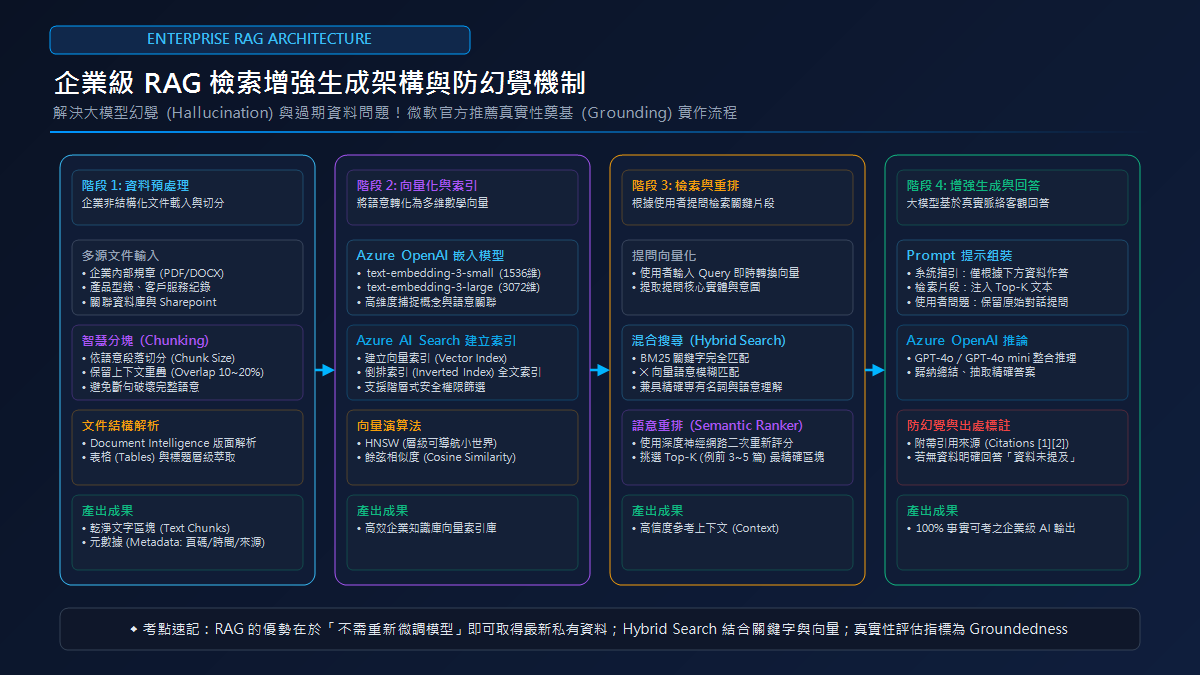Click the line '根據使用者提問檢索關鍵片段'
Image resolution: width=1200 pixels, height=675 pixels.
[x=703, y=203]
